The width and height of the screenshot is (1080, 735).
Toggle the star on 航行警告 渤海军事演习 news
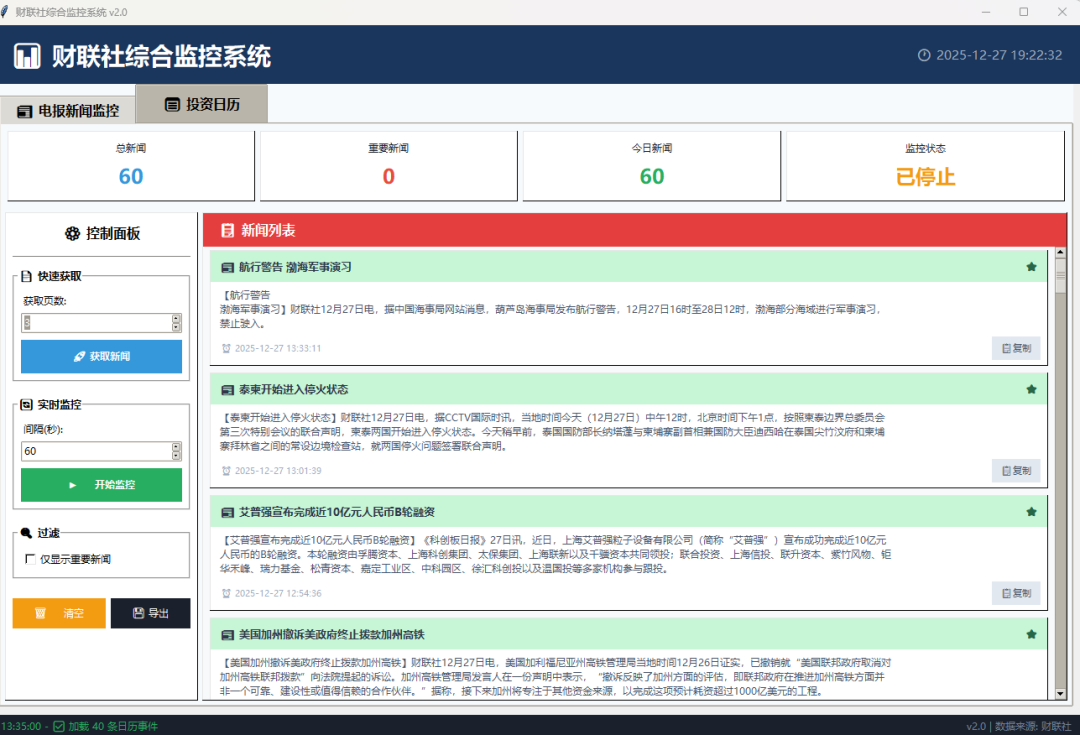pyautogui.click(x=1031, y=267)
